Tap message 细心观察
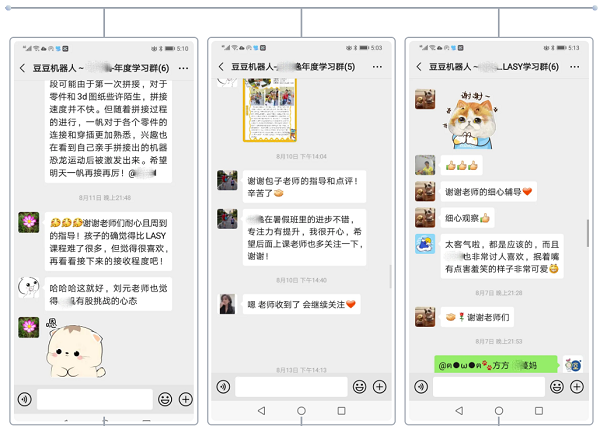Image resolution: width=600 pixels, height=426 pixels. [467, 218]
